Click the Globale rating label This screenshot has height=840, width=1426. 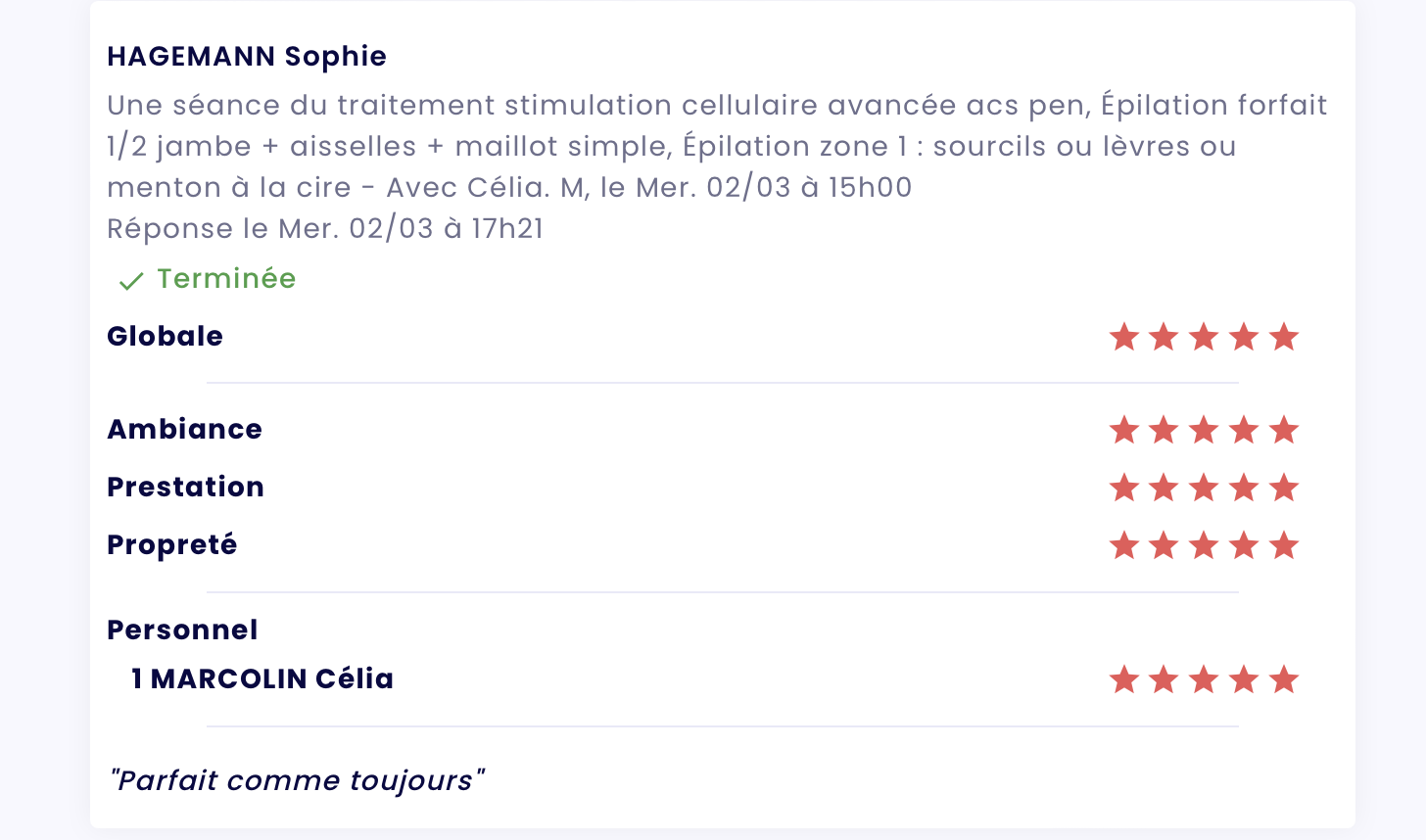[165, 337]
